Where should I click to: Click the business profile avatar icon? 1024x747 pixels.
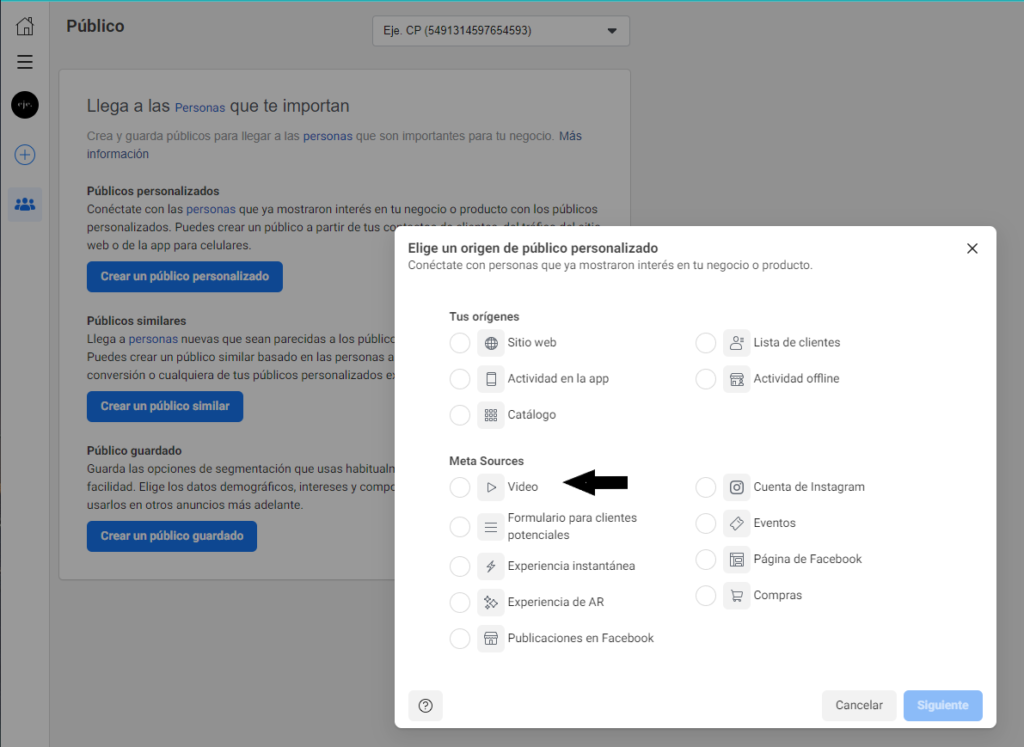click(x=25, y=105)
